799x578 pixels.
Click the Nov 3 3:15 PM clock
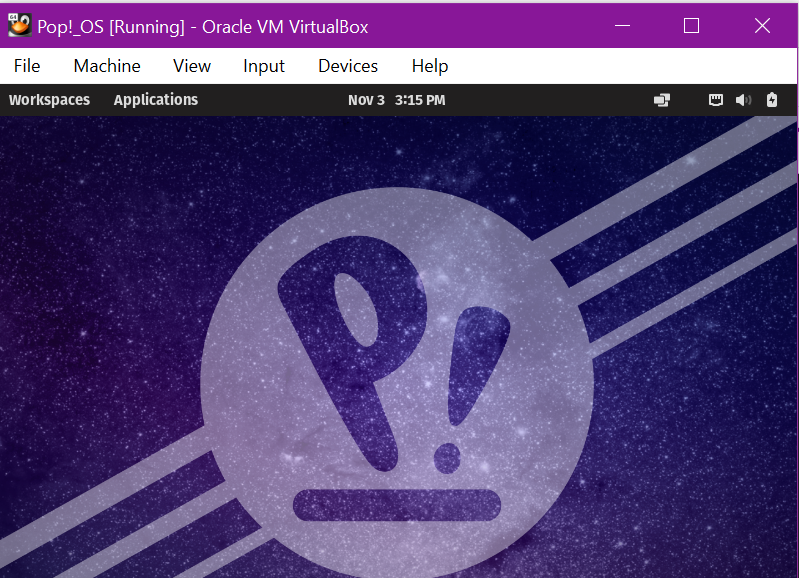pos(396,100)
